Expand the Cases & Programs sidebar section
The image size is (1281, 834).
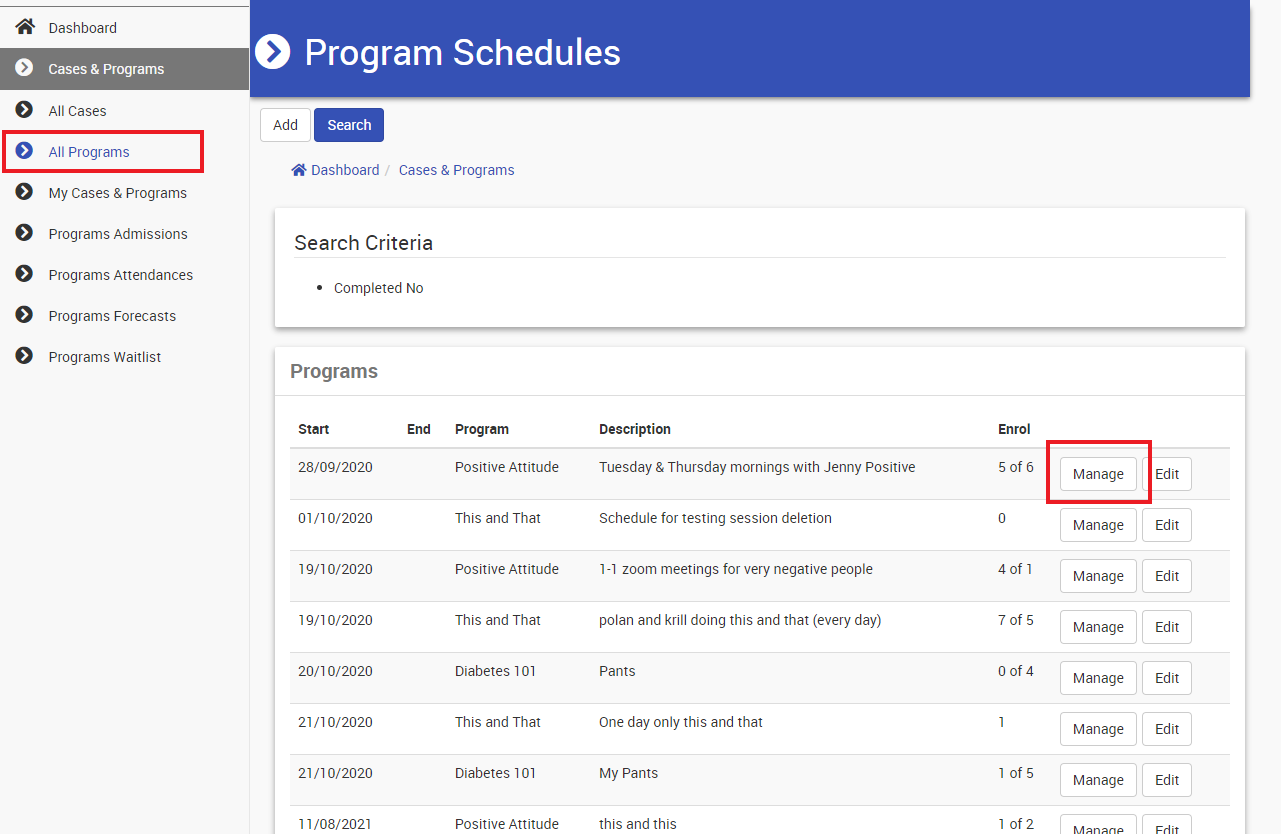[x=106, y=69]
